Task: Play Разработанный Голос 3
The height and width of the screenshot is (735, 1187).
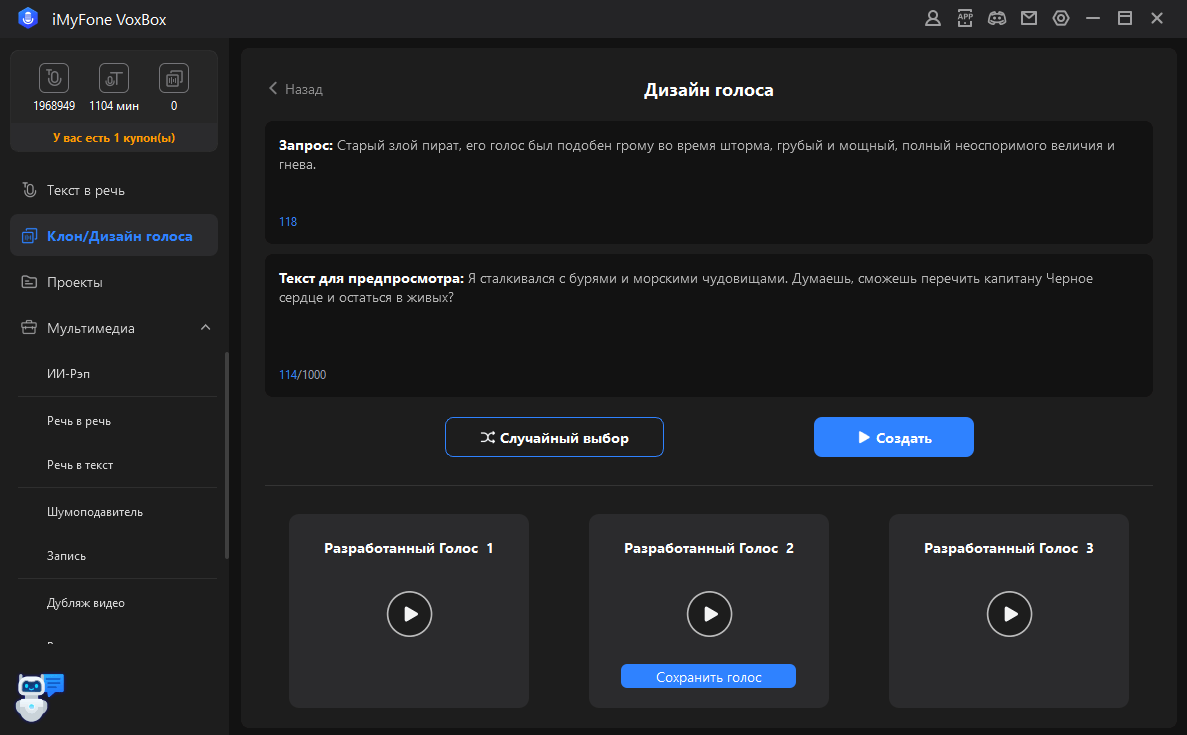Action: click(x=1009, y=614)
